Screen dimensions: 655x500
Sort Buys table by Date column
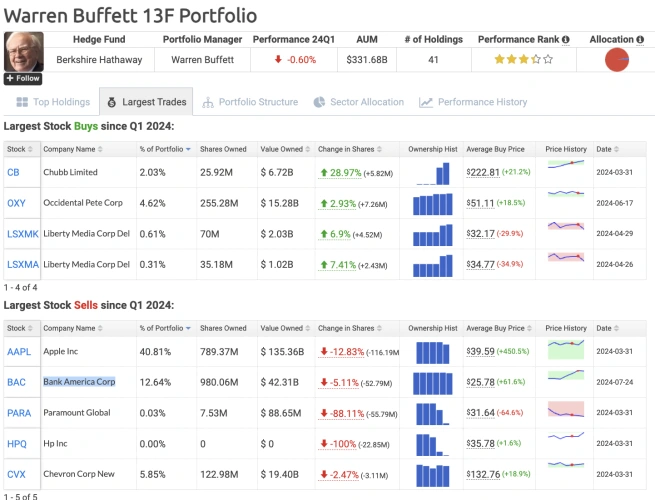coord(608,149)
